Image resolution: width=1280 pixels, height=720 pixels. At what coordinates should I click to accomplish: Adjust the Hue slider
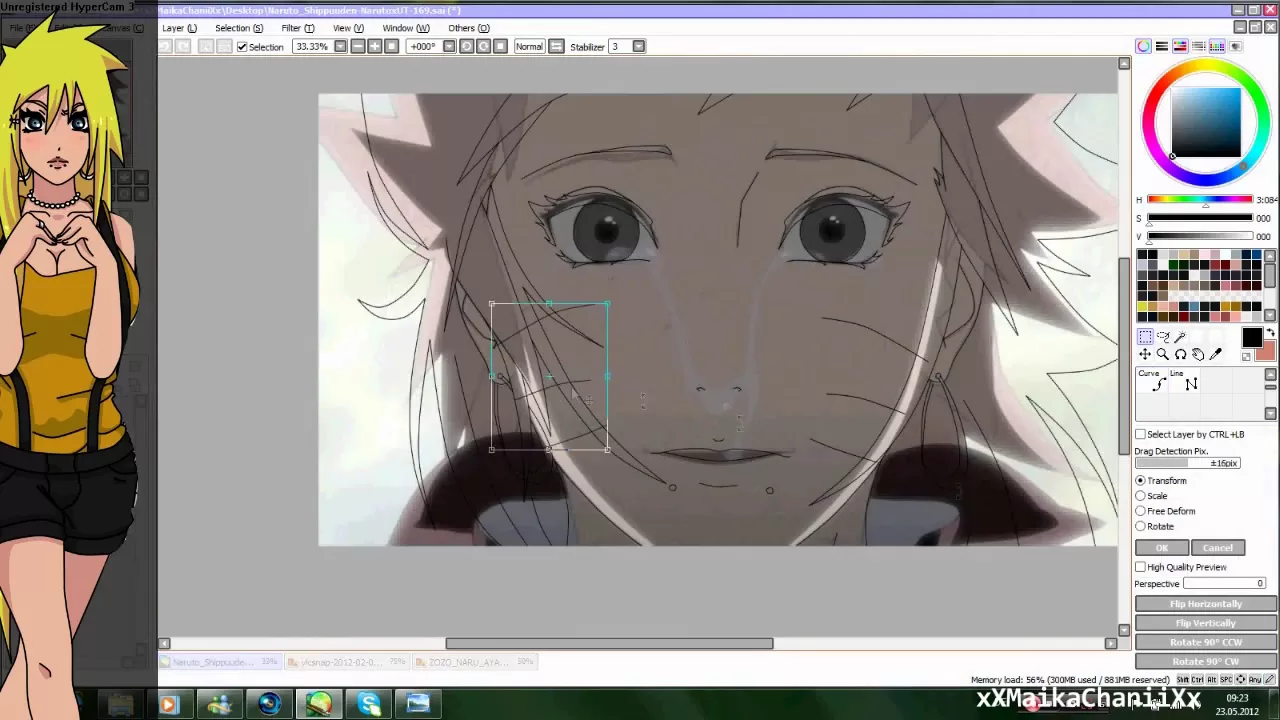1199,200
